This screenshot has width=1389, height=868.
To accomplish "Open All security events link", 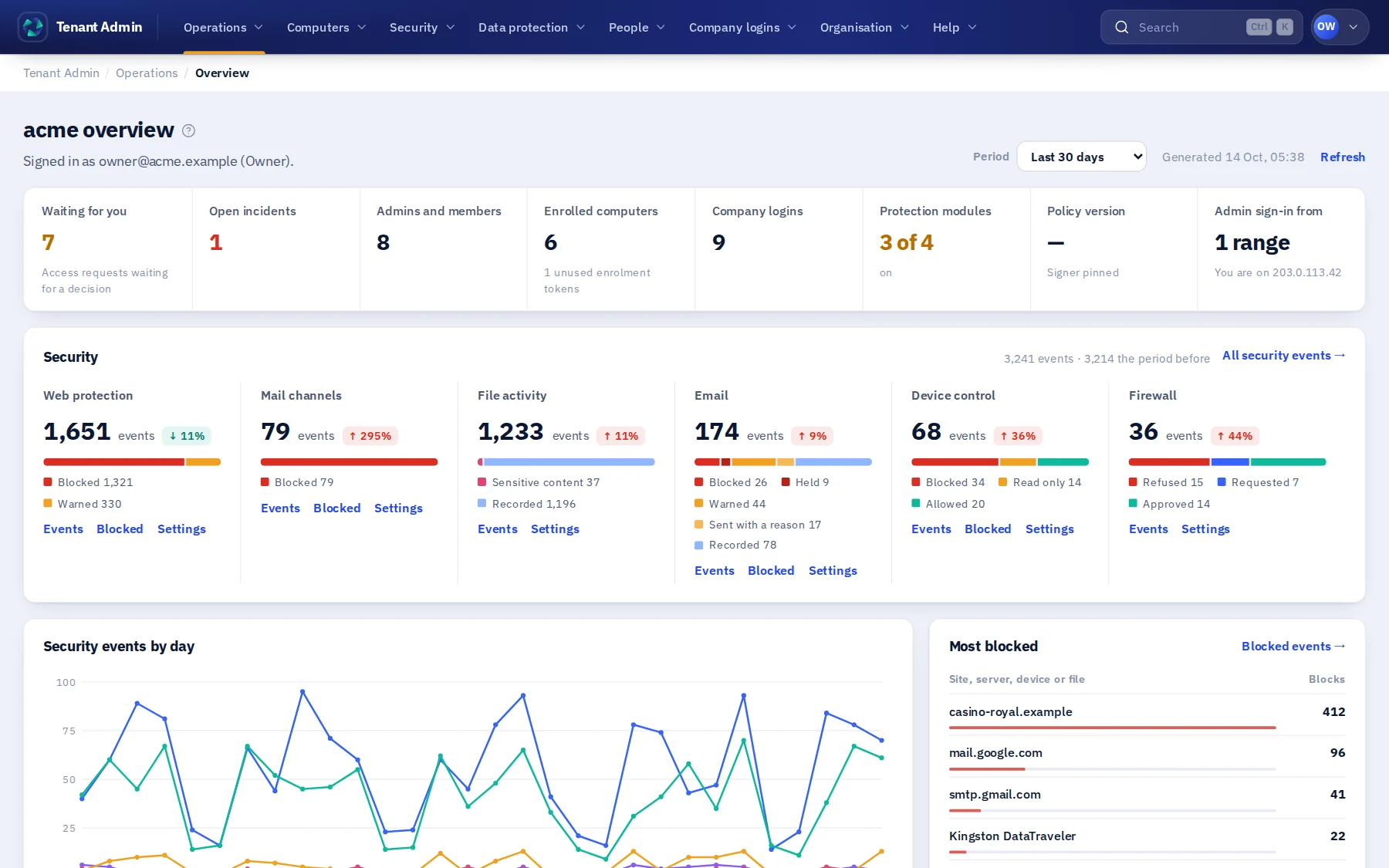I will pos(1283,356).
